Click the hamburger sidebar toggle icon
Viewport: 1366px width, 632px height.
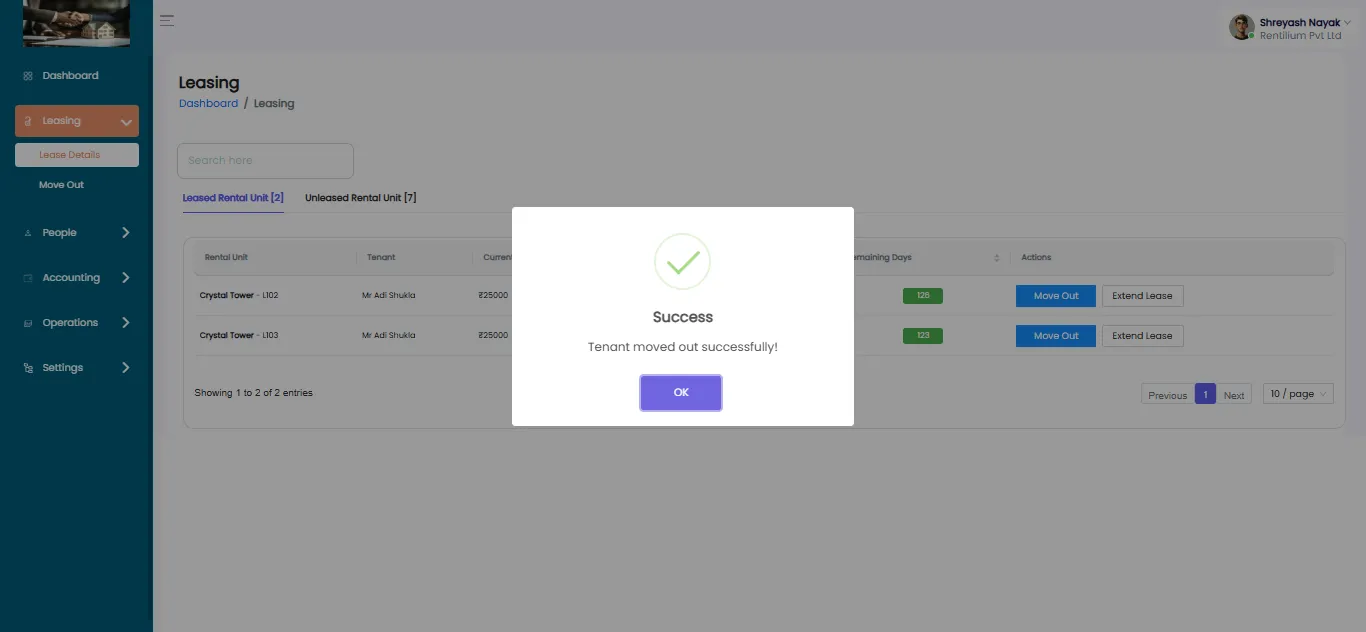tap(167, 20)
